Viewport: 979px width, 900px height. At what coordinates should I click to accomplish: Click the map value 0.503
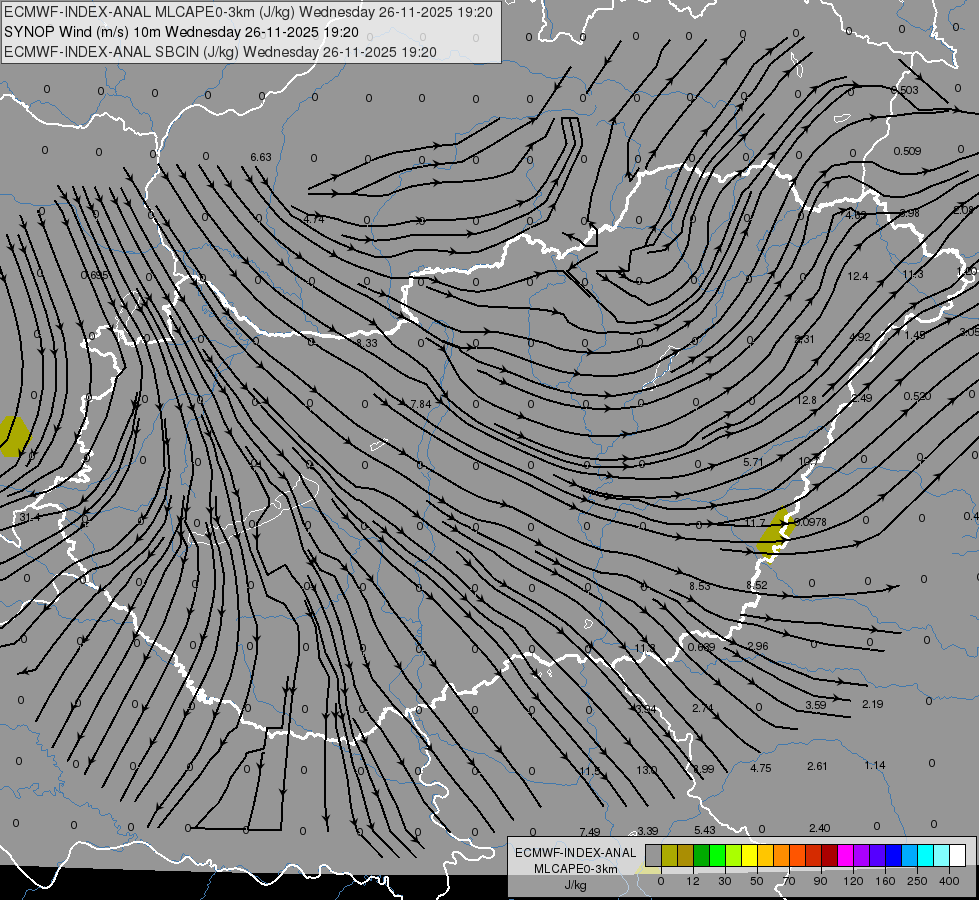[x=905, y=90]
